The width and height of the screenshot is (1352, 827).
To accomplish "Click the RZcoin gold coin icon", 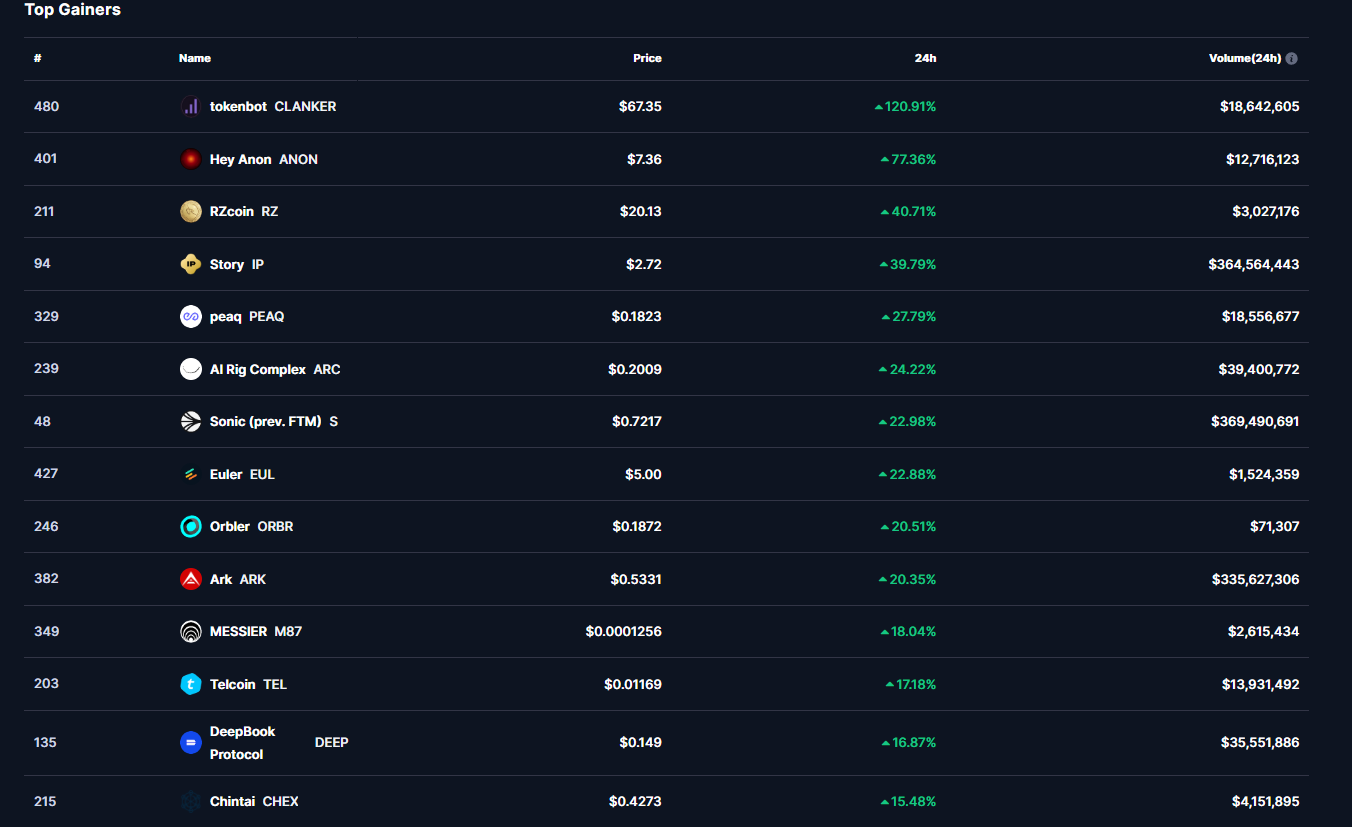I will click(190, 211).
